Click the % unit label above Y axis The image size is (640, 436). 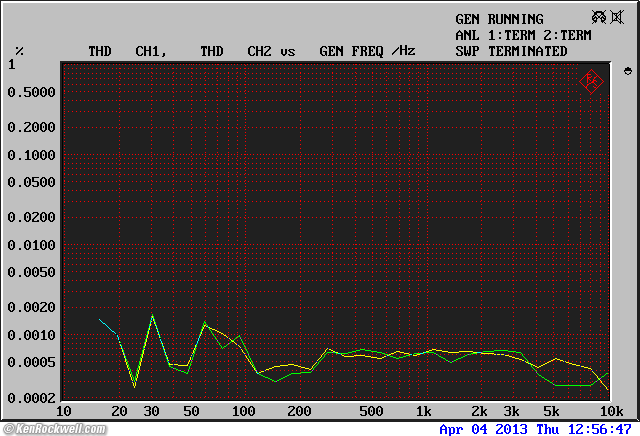pyautogui.click(x=20, y=51)
